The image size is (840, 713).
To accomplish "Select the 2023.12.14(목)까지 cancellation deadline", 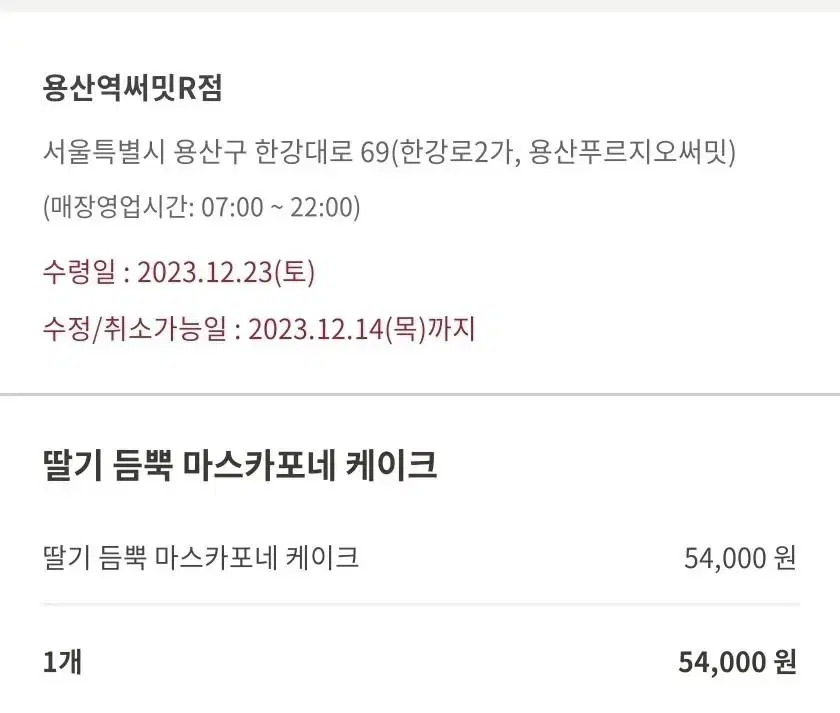I will 362,328.
